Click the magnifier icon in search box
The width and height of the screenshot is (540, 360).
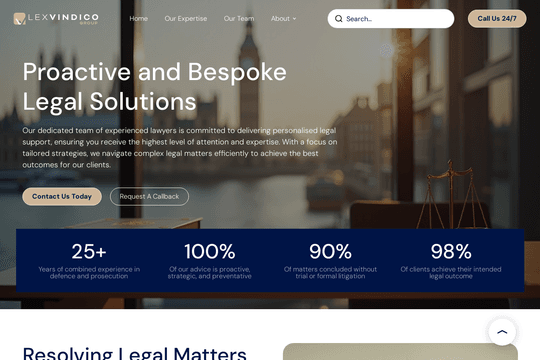[339, 19]
